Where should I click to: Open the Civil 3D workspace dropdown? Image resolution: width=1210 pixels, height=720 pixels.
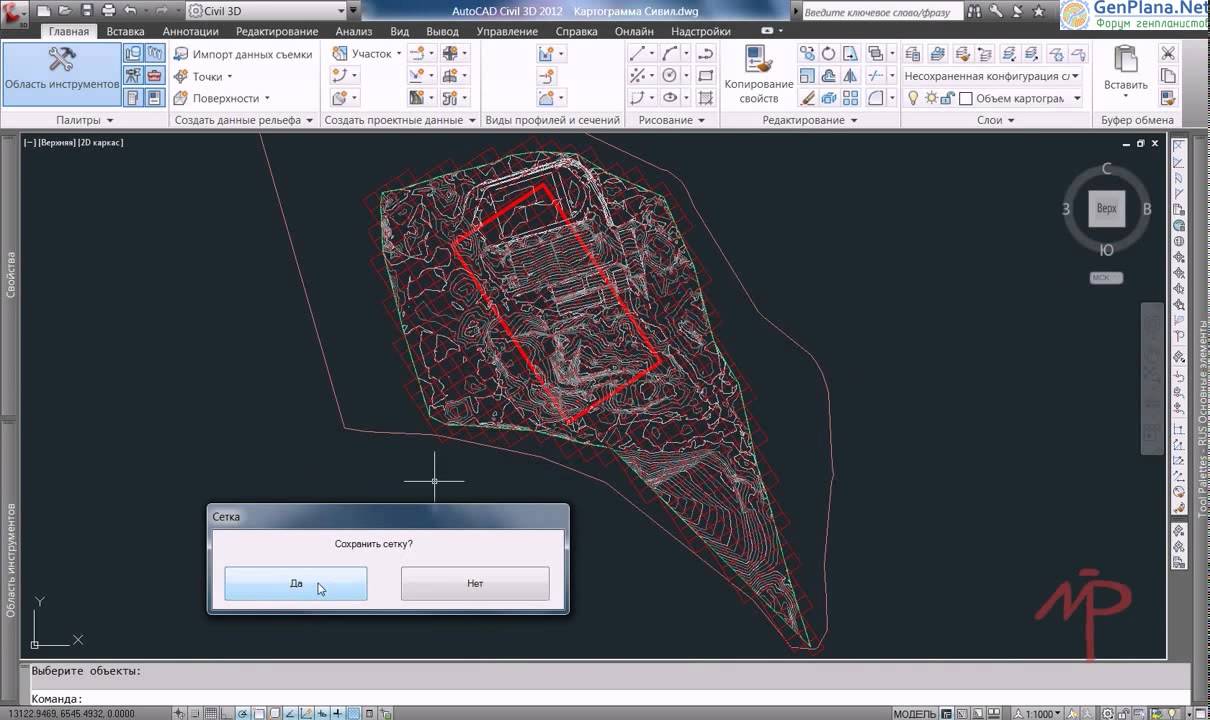pyautogui.click(x=266, y=11)
